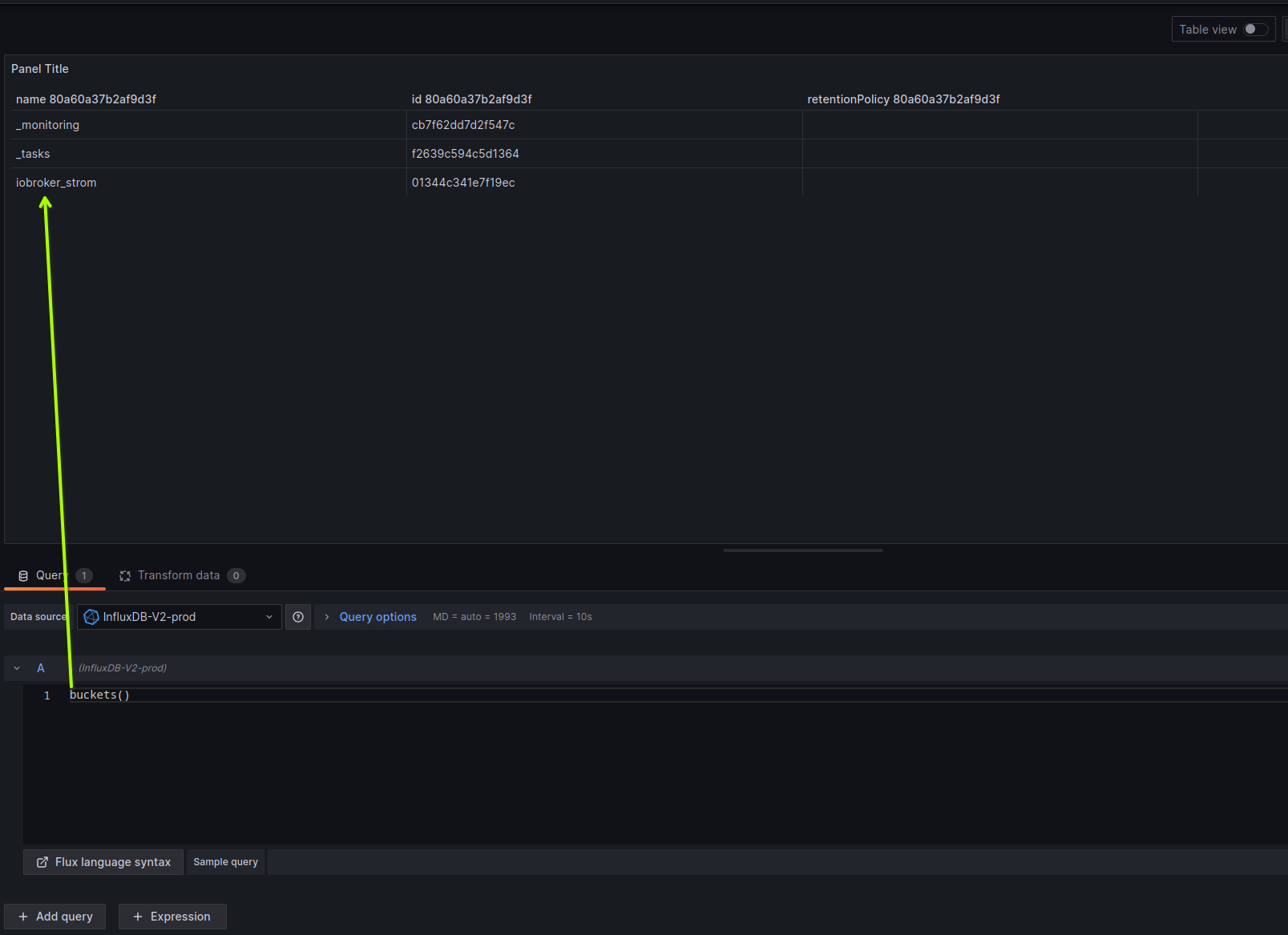Image resolution: width=1288 pixels, height=935 pixels.
Task: Click the MD = auto = 1993 text
Action: (474, 617)
